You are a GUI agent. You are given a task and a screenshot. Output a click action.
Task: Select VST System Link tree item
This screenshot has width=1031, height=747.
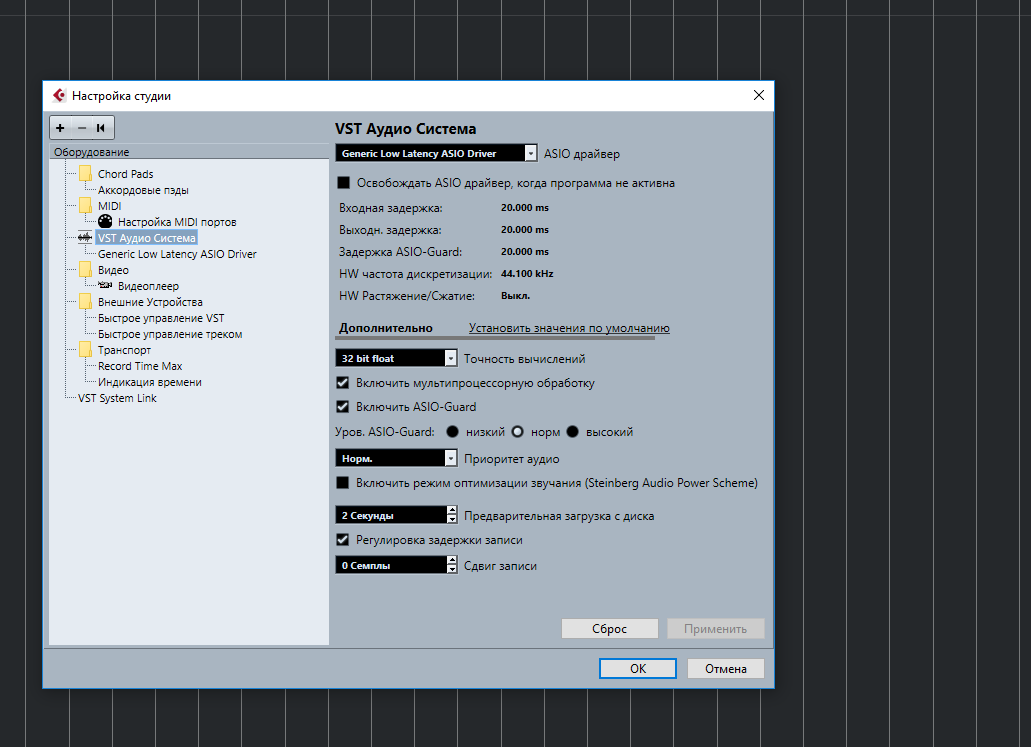pos(117,398)
